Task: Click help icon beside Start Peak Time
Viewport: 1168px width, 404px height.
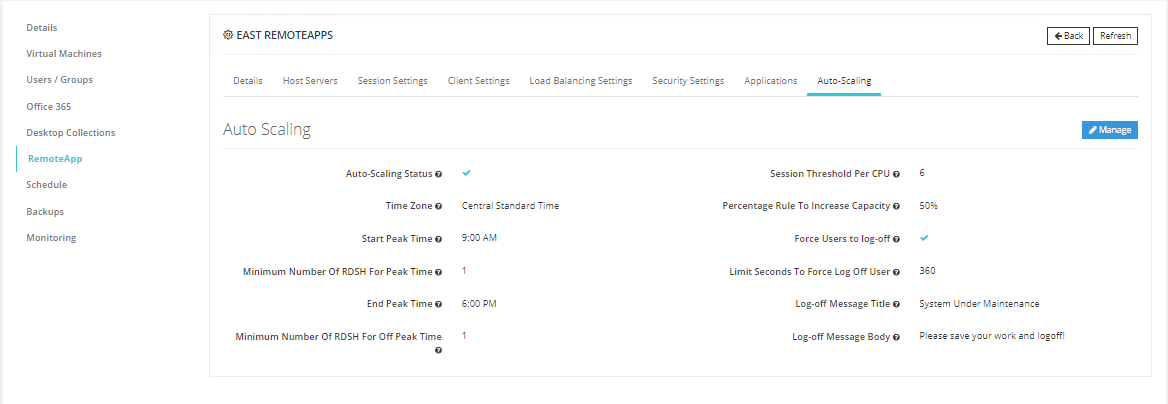Action: (439, 240)
